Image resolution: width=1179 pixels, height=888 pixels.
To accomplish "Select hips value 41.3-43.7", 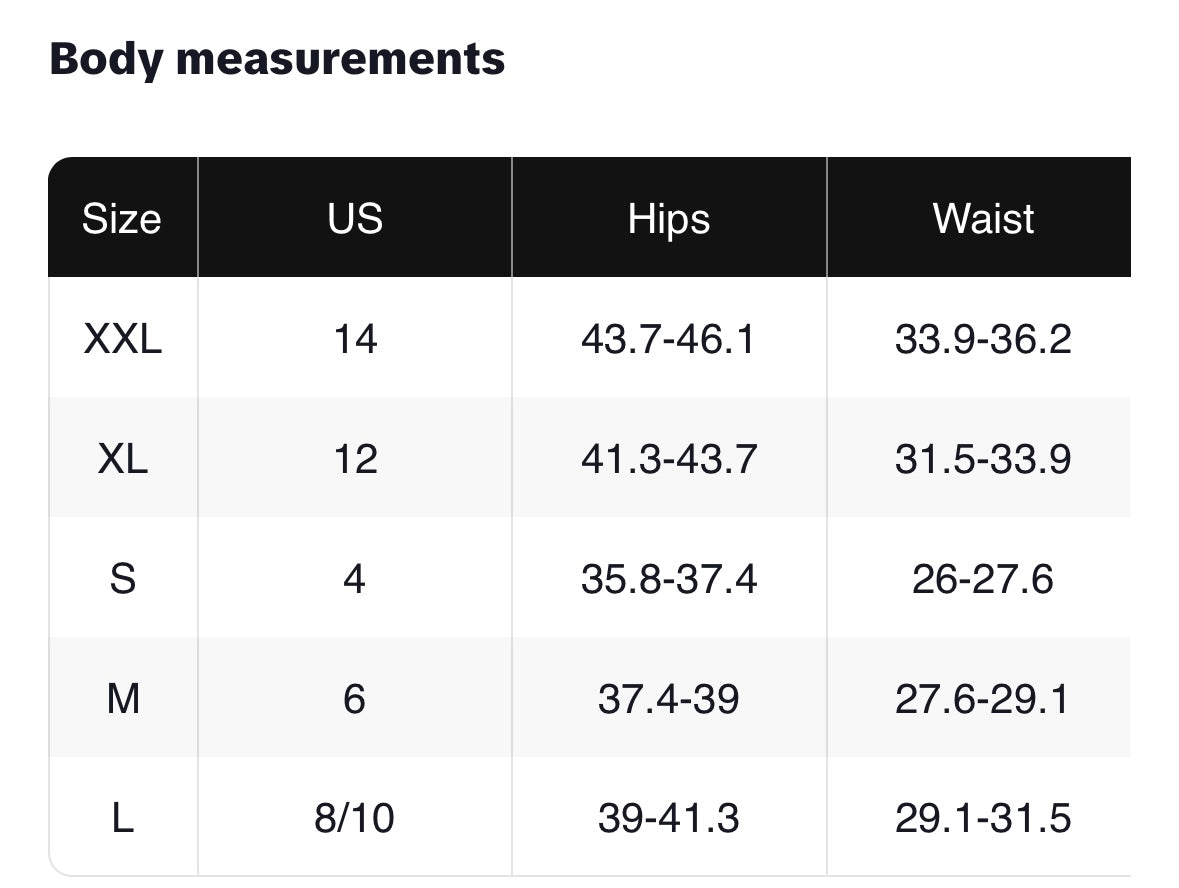I will coord(669,459).
